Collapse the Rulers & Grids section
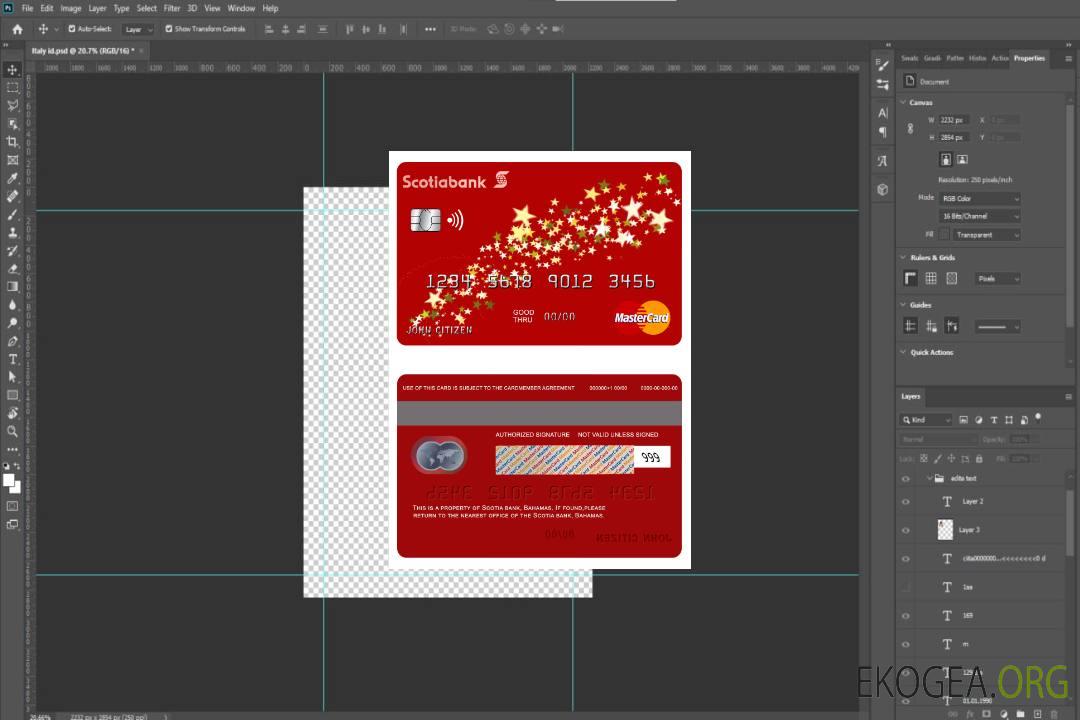The width and height of the screenshot is (1080, 720). (904, 258)
